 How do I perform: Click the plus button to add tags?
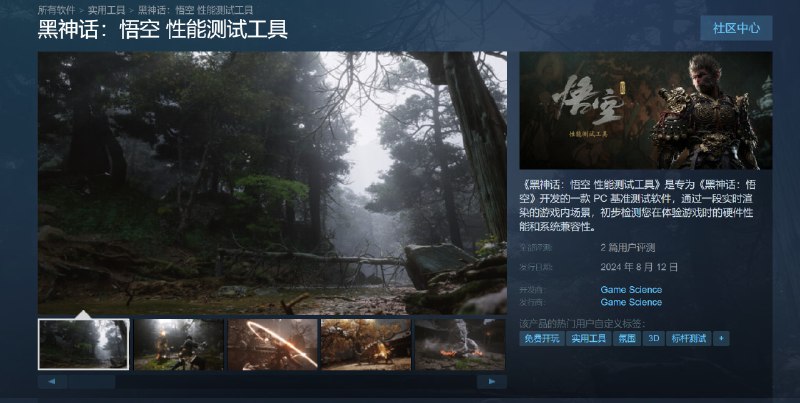(x=721, y=338)
